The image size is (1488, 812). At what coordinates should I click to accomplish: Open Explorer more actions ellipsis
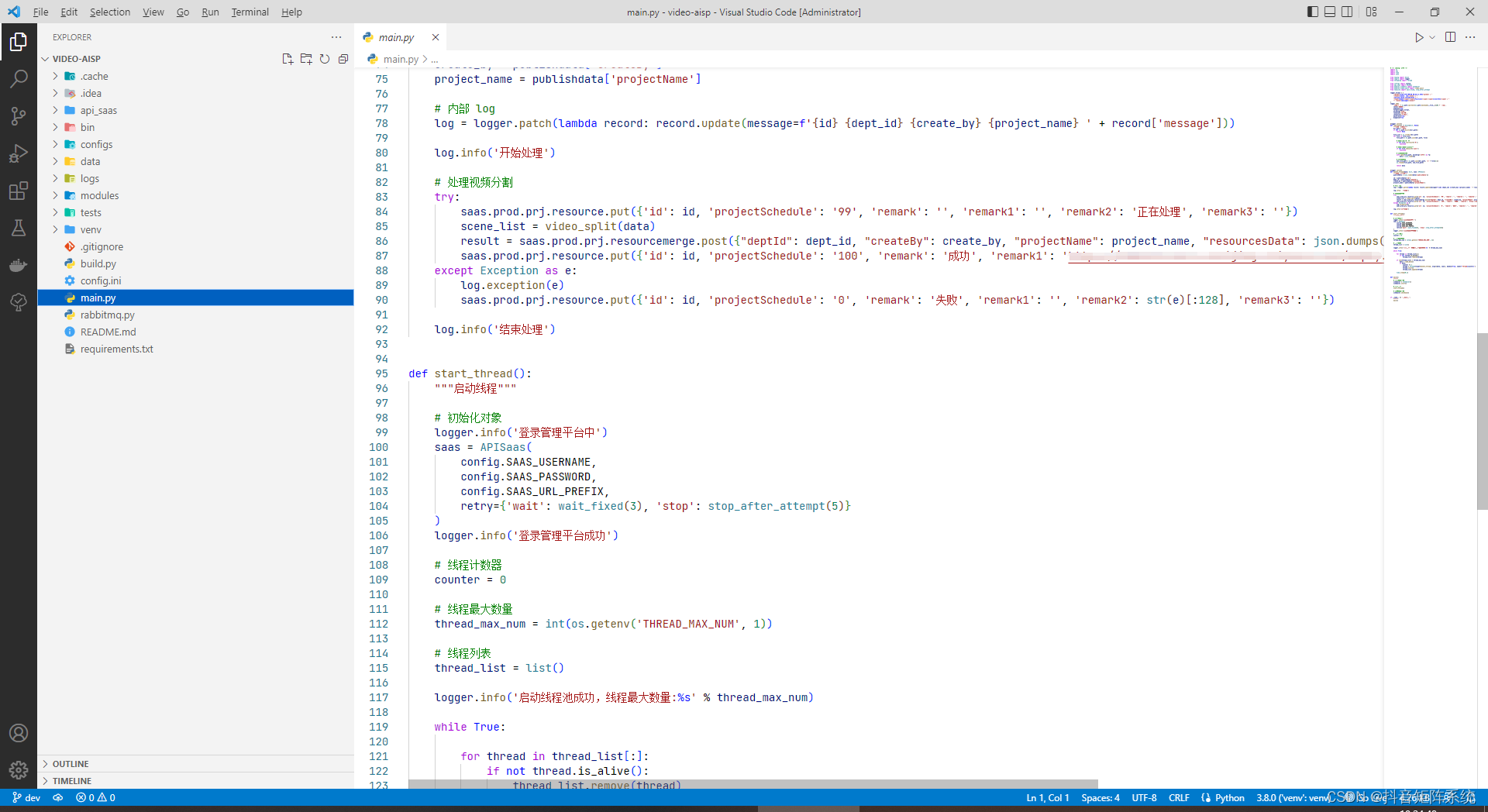click(336, 37)
